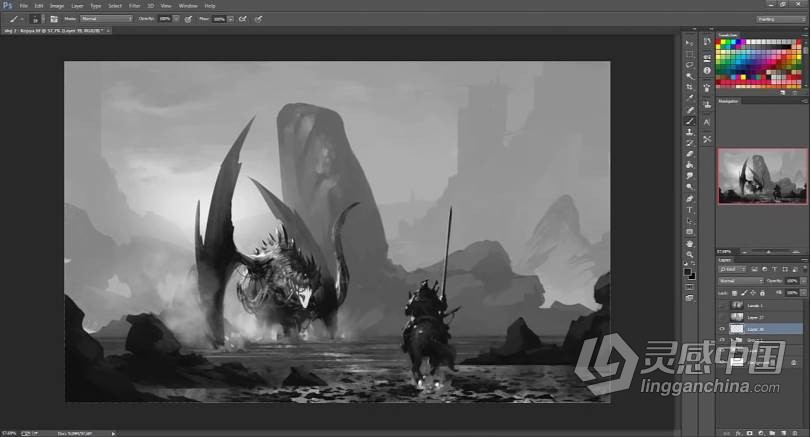Toggle the Brush panel from options bar
Screen dimensions: 810x437
click(54, 19)
